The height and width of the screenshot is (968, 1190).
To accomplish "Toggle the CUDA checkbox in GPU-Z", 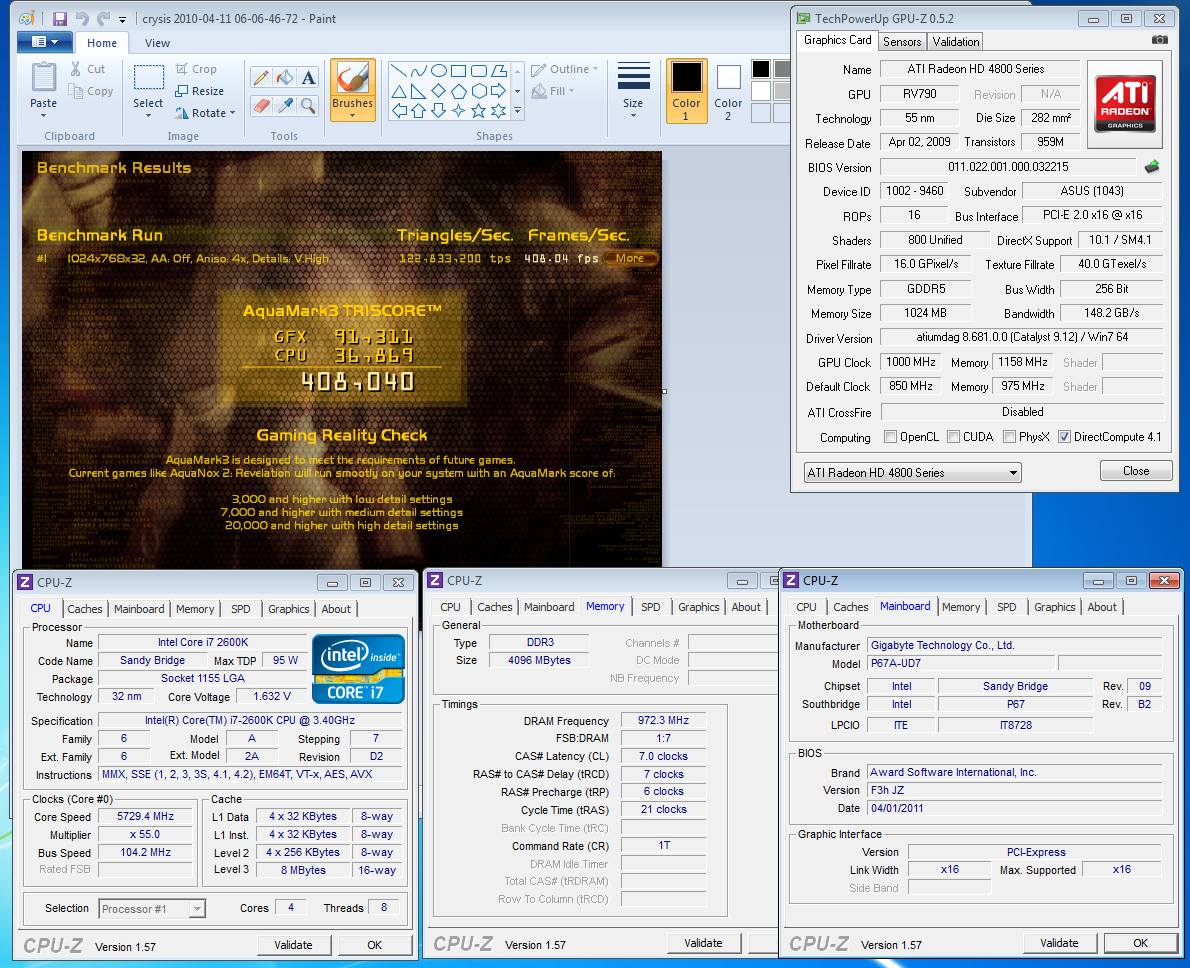I will pyautogui.click(x=954, y=437).
